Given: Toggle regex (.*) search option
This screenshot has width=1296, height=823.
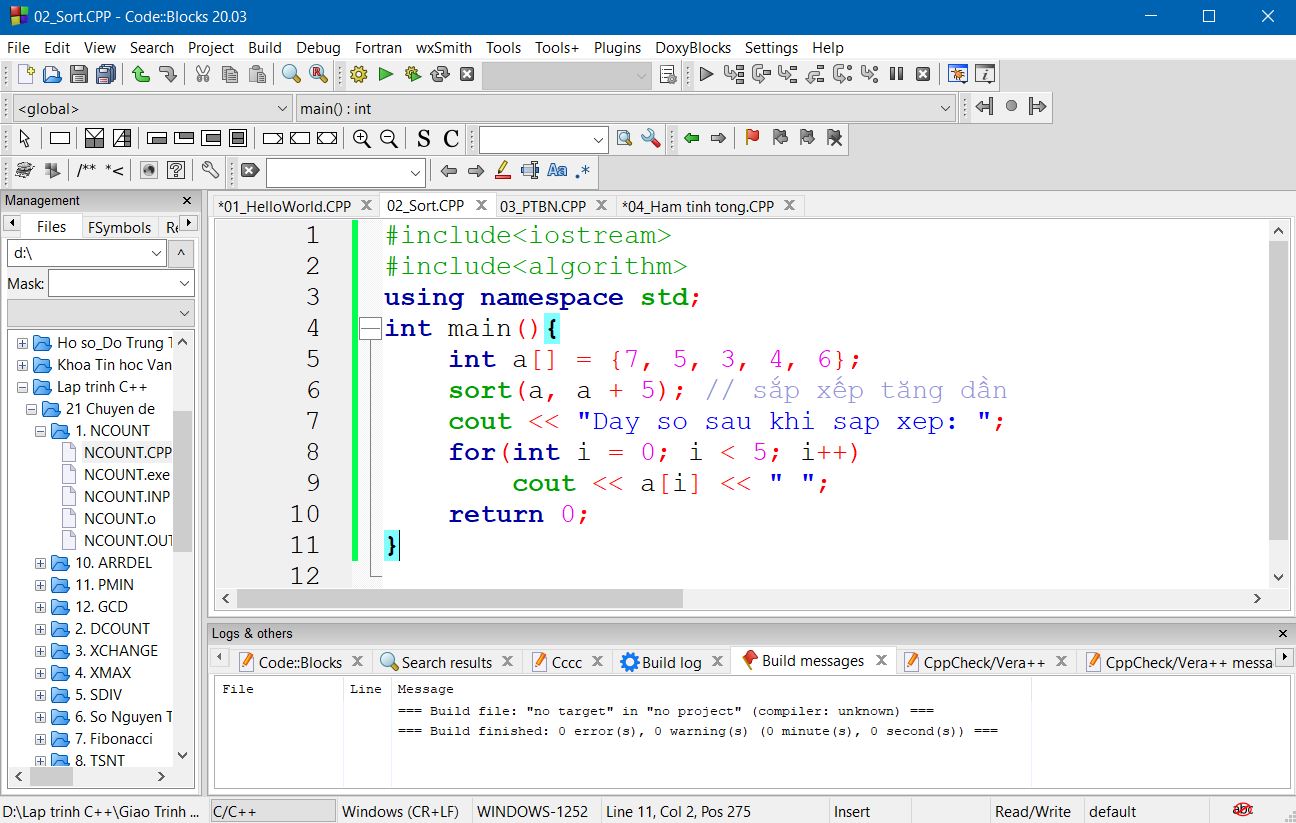Looking at the screenshot, I should [583, 171].
